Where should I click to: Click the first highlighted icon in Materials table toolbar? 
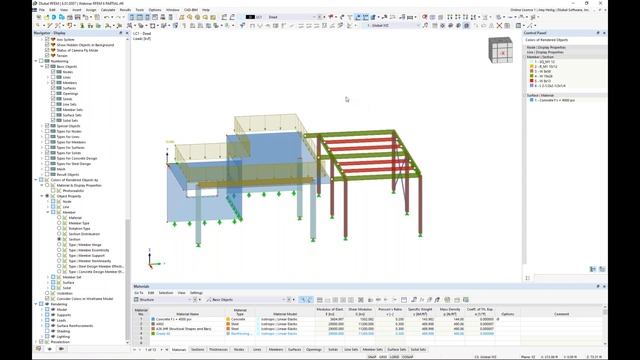pyautogui.click(x=302, y=300)
